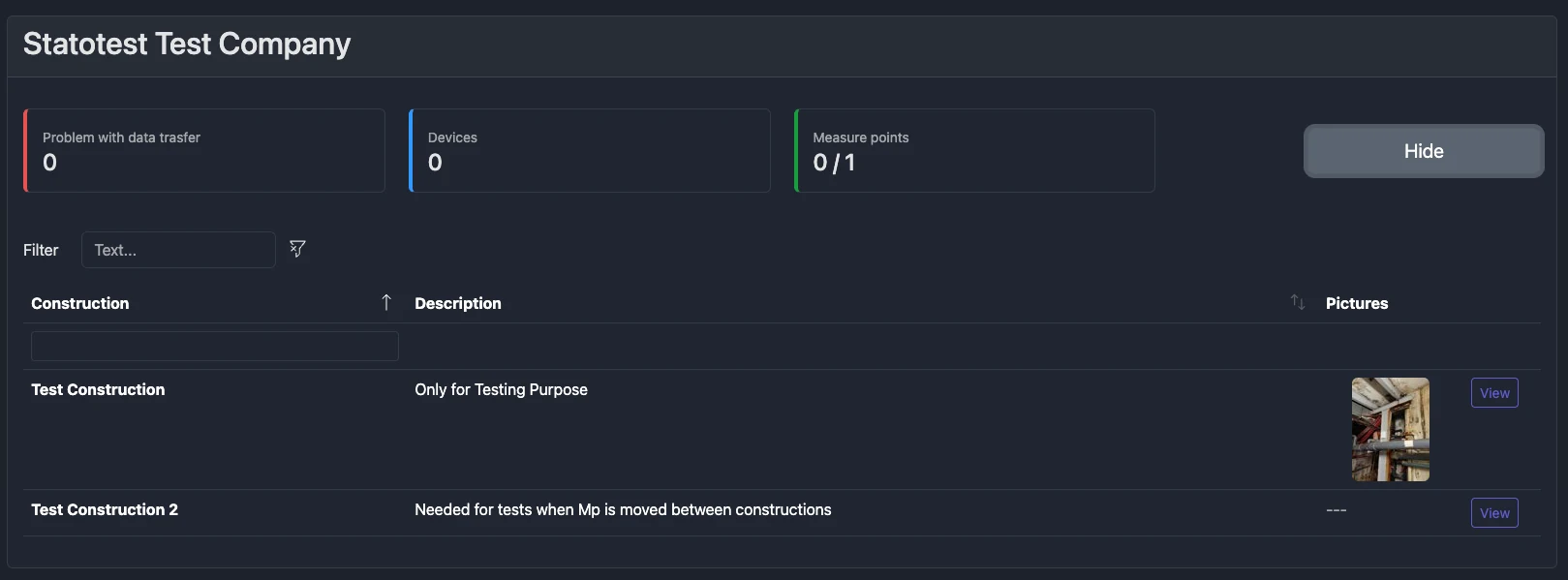The width and height of the screenshot is (1568, 580).
Task: Click the Text filter input field
Action: click(x=178, y=249)
